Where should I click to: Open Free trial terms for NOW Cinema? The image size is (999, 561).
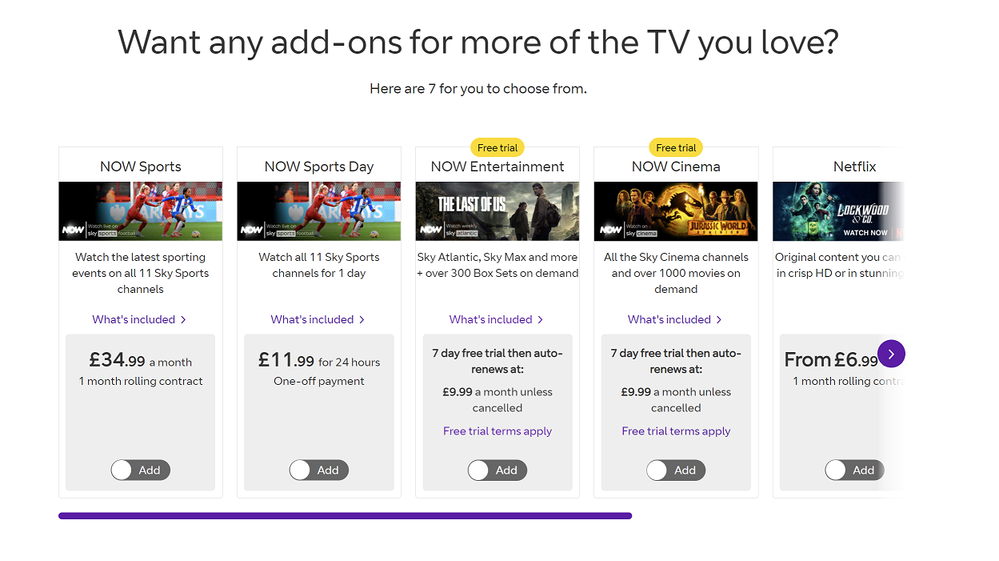[676, 431]
